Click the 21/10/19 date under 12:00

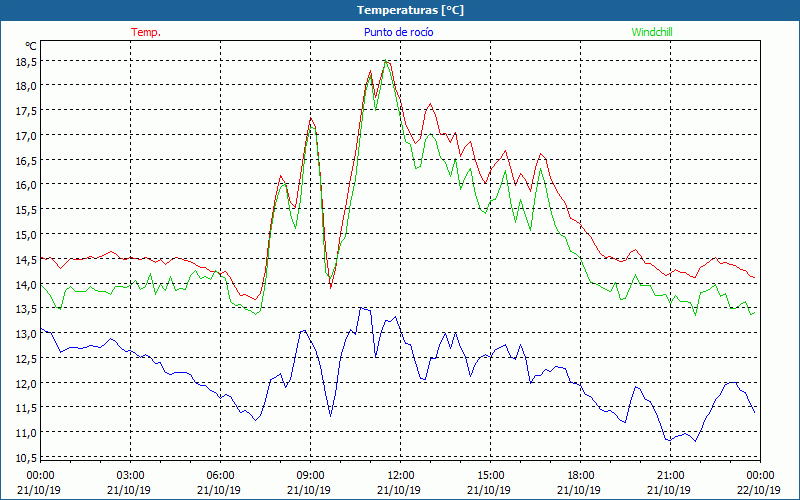[x=399, y=490]
